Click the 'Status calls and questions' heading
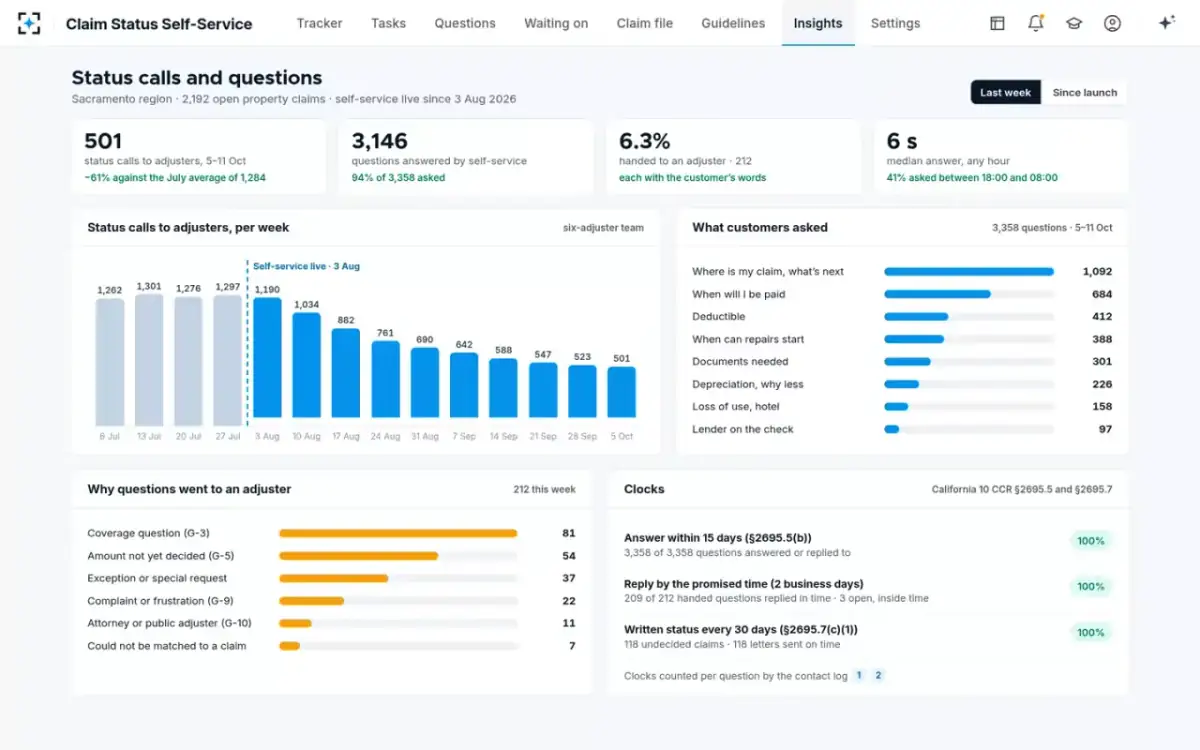This screenshot has height=750, width=1200. point(197,78)
